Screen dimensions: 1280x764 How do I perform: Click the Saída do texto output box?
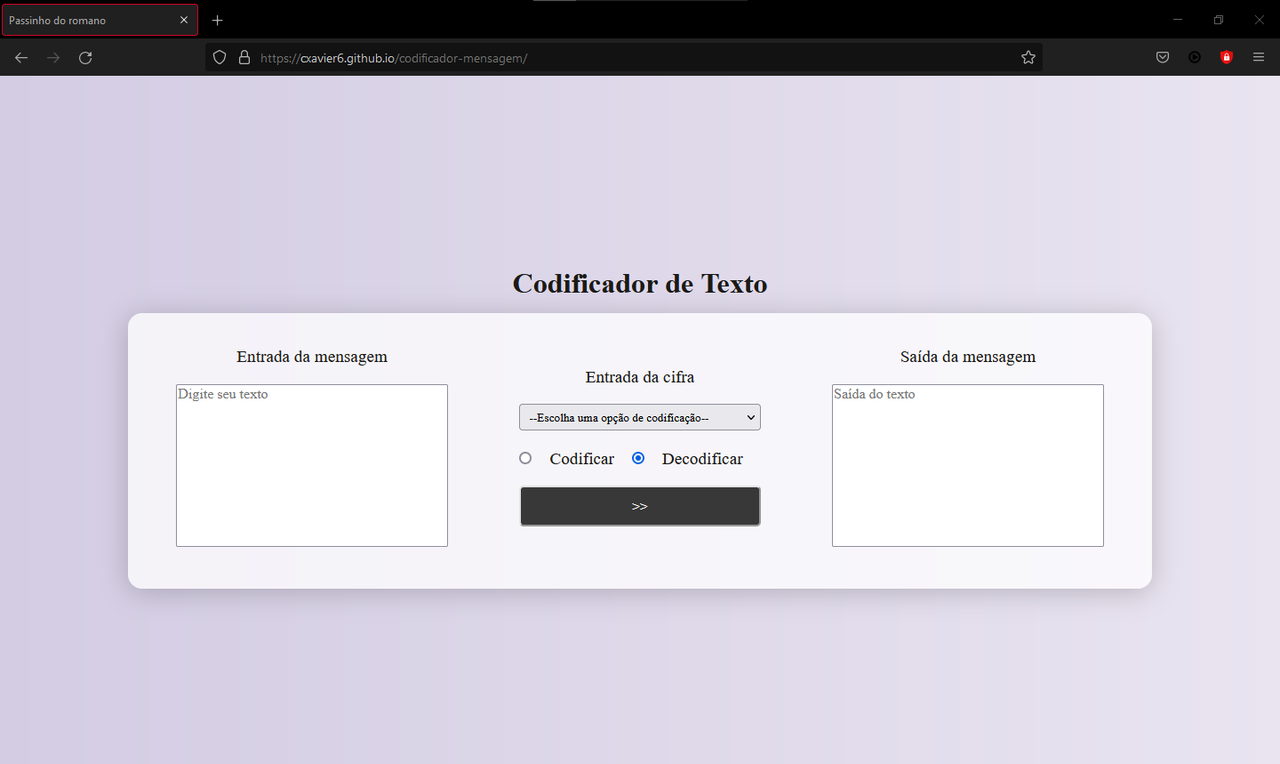pyautogui.click(x=967, y=465)
